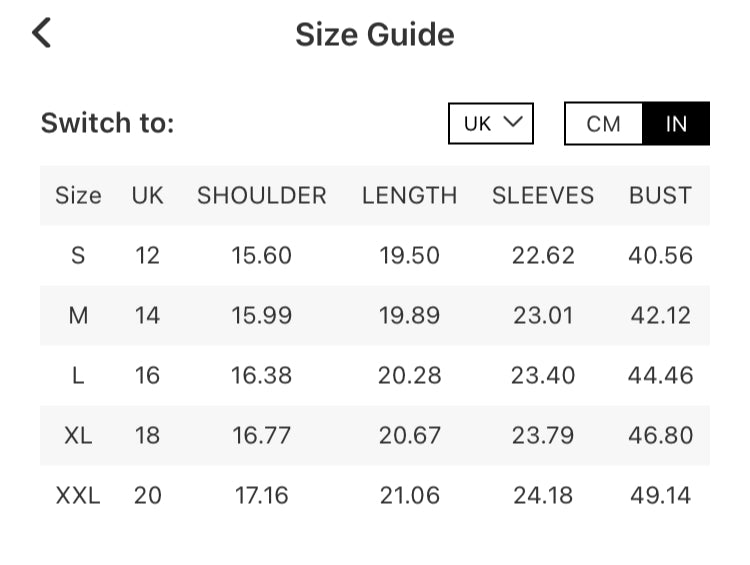The width and height of the screenshot is (750, 565).
Task: Click the LENGTH column header
Action: coord(409,195)
